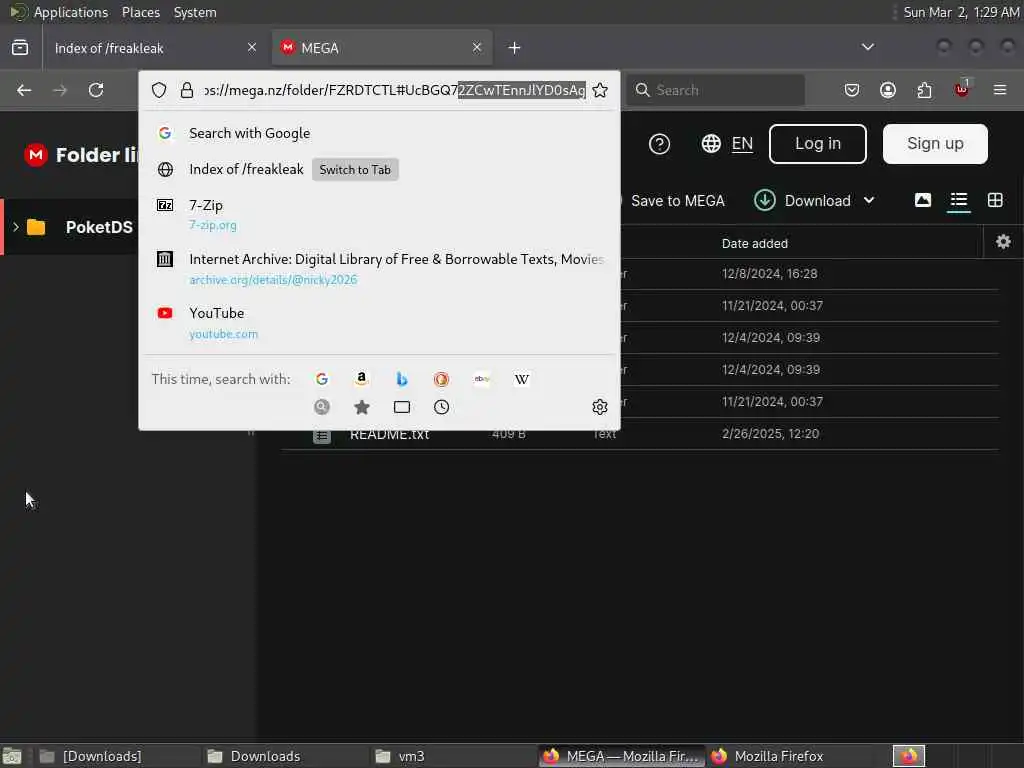The height and width of the screenshot is (768, 1024).
Task: Open the list all tabs dropdown
Action: 868,47
